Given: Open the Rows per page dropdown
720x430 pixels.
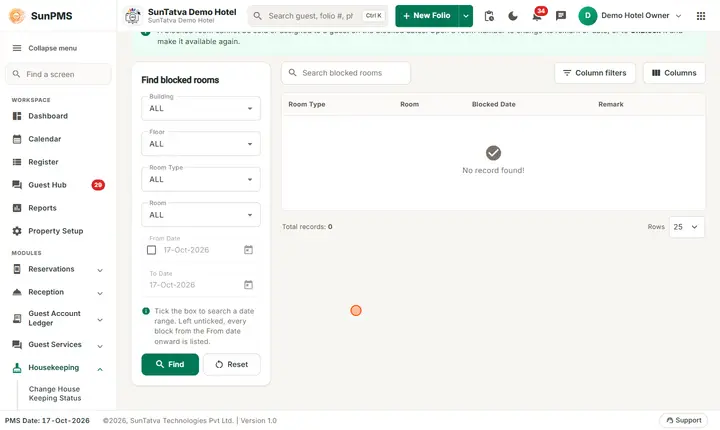Looking at the screenshot, I should tap(686, 227).
